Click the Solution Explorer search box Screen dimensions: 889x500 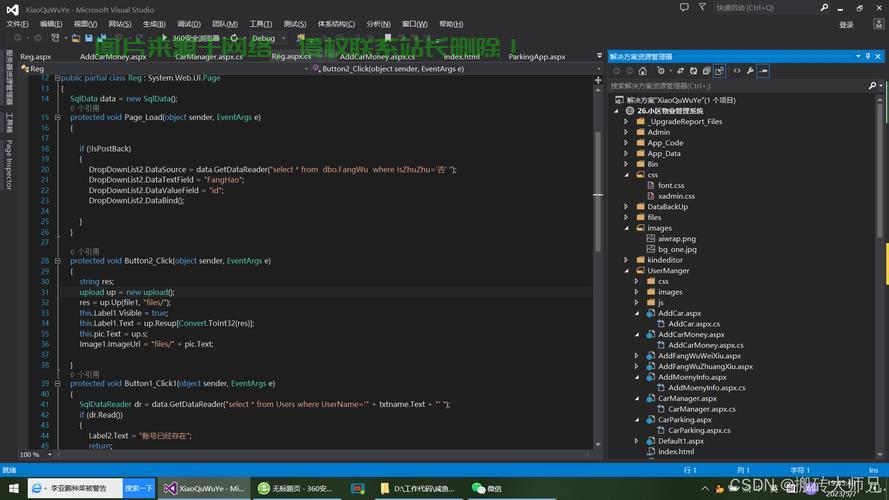point(737,86)
